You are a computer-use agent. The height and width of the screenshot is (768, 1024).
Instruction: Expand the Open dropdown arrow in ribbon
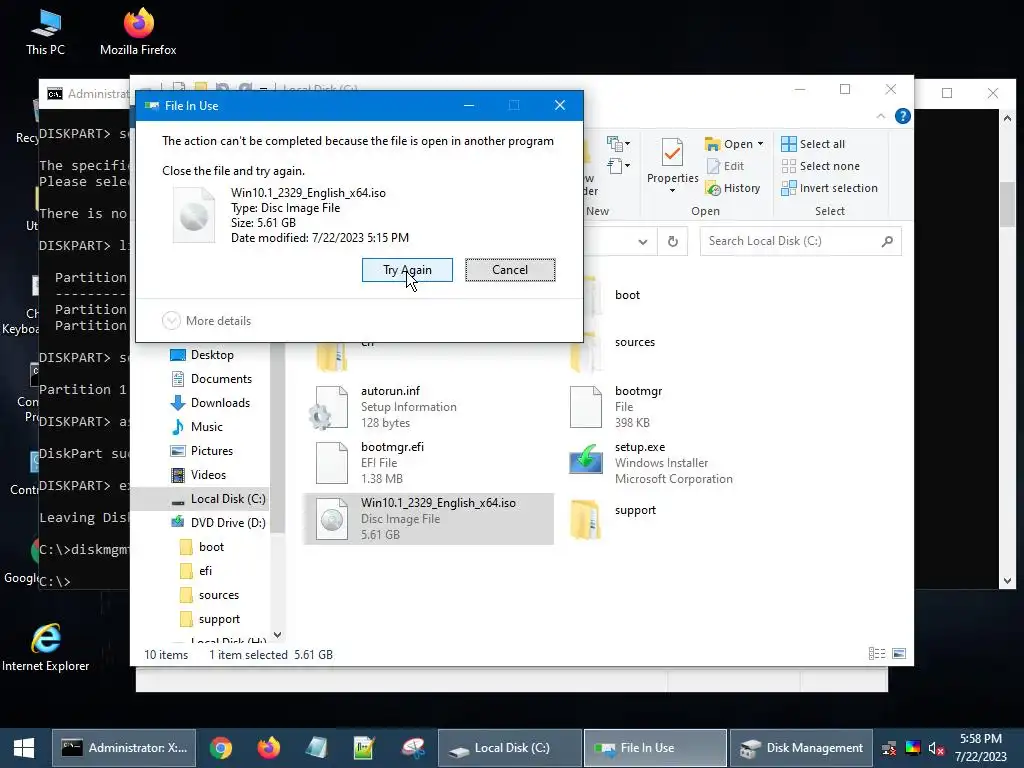(x=760, y=144)
